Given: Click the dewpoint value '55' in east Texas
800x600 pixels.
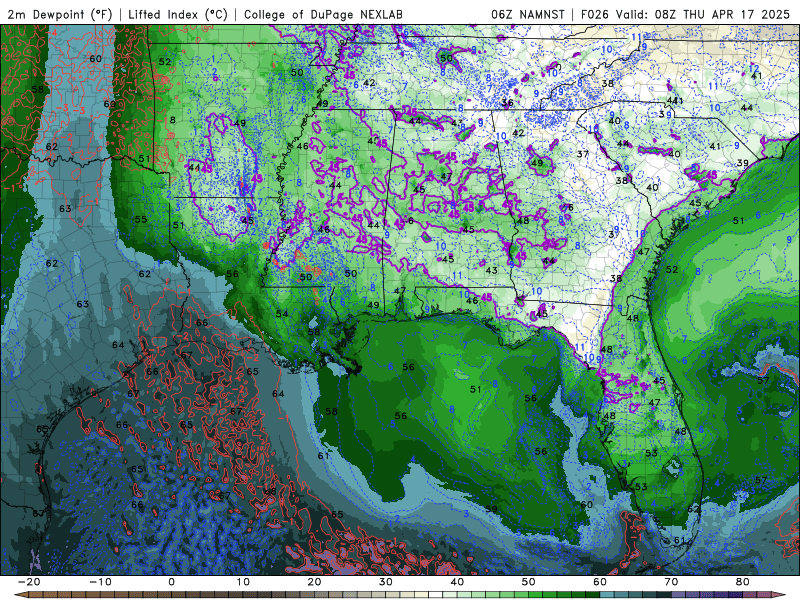Looking at the screenshot, I should coord(141,219).
